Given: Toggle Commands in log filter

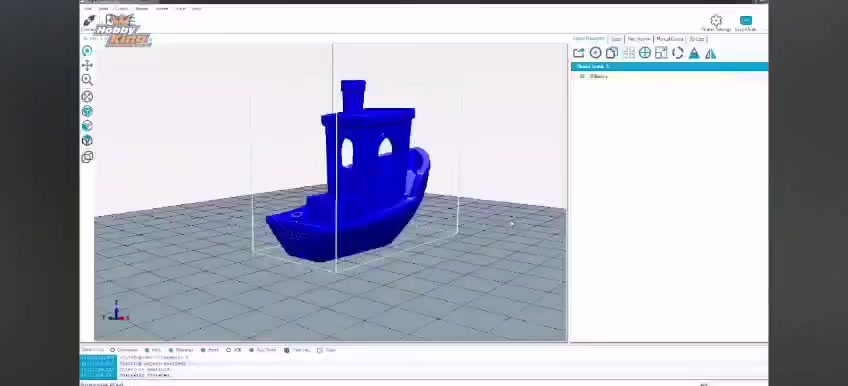Looking at the screenshot, I should pos(124,350).
